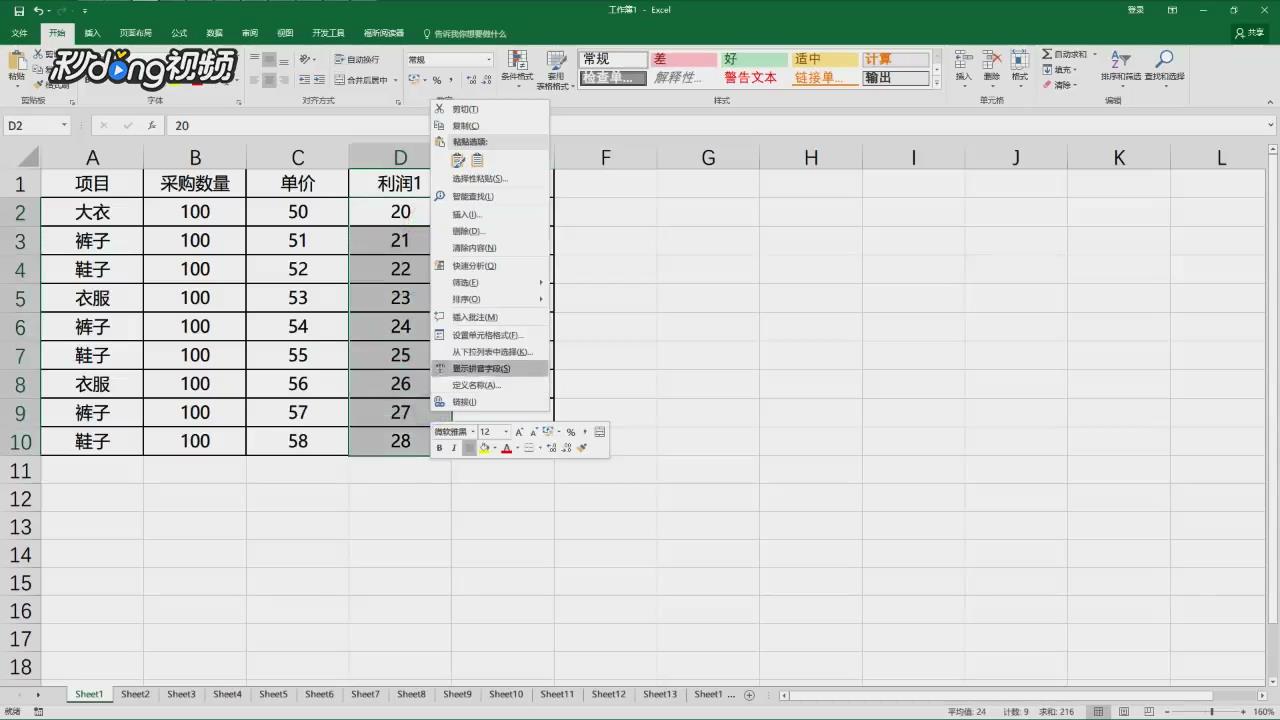Click Share (共享) button at top right
1280x720 pixels.
1250,33
